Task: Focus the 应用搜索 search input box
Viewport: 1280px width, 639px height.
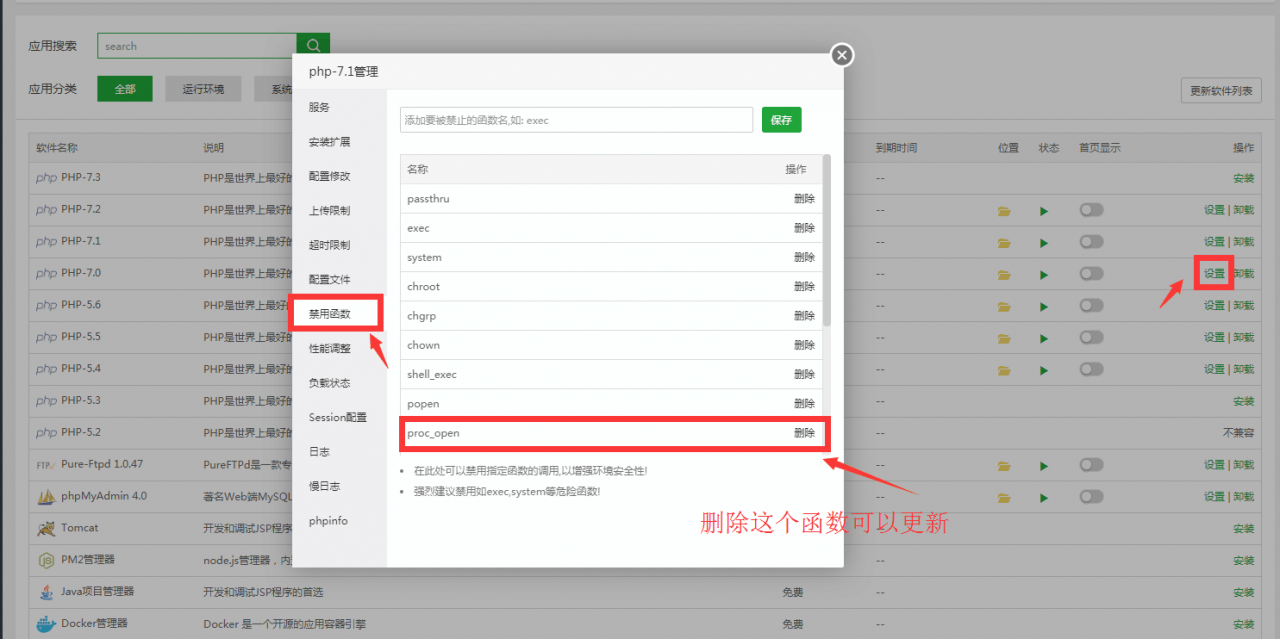Action: click(198, 45)
